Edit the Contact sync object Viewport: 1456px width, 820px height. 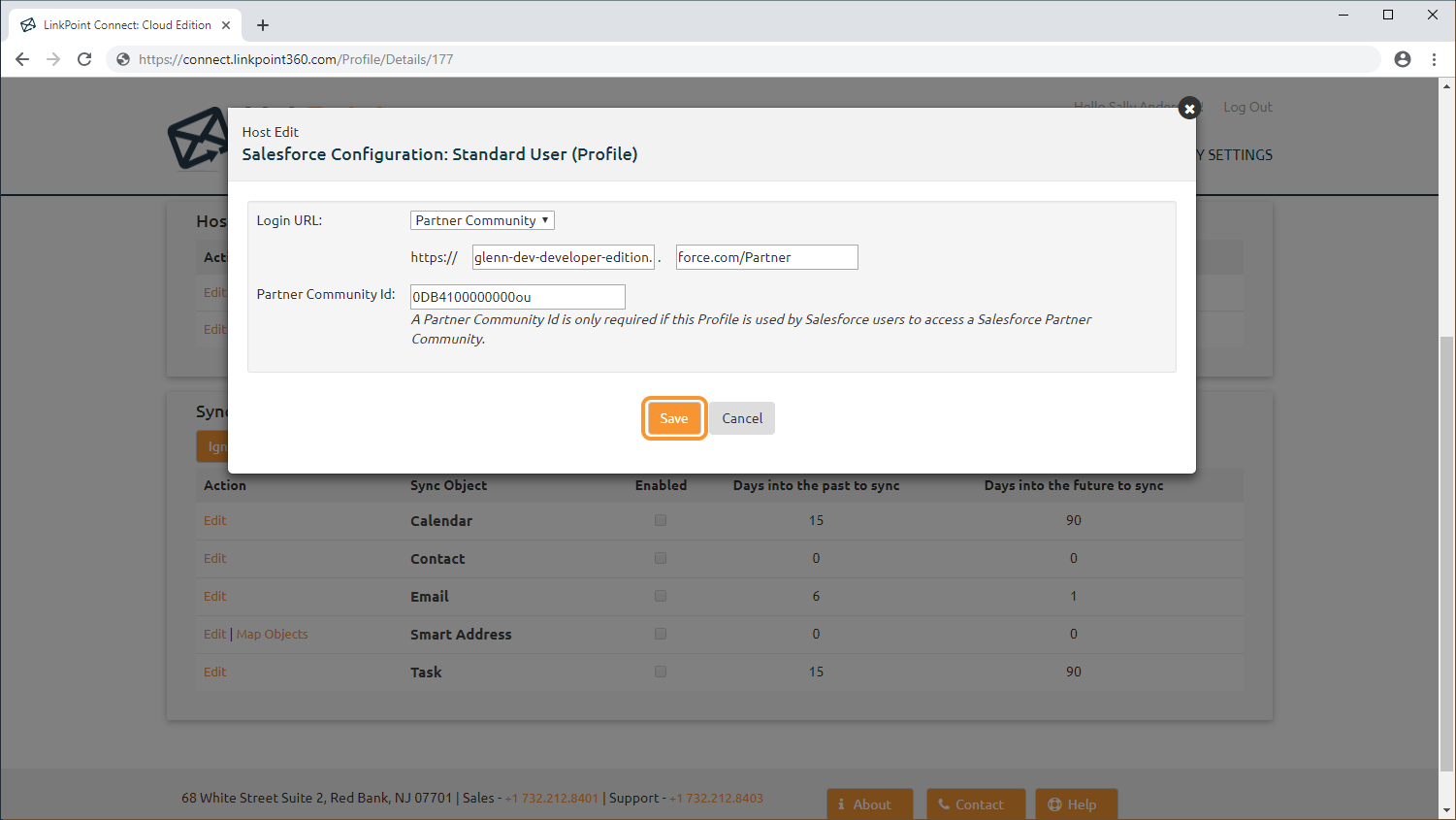[x=214, y=558]
